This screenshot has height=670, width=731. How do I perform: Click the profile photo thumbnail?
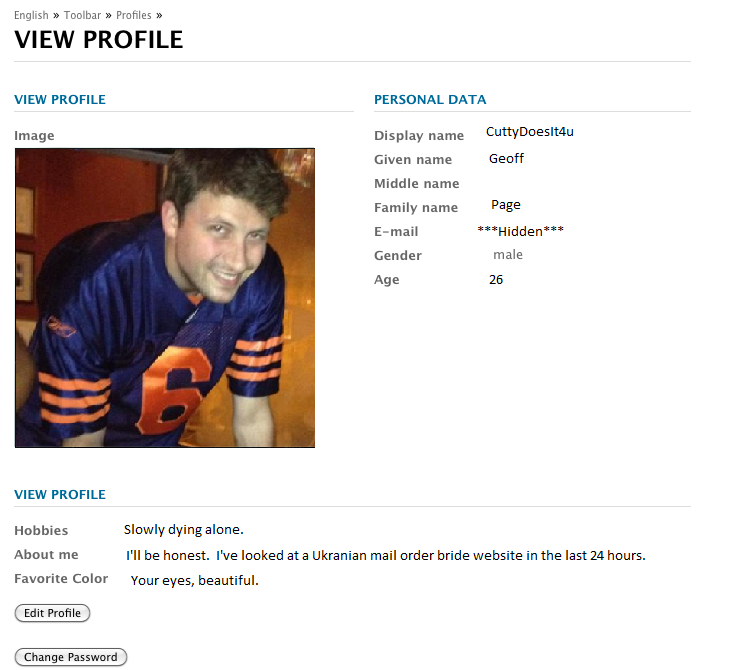tap(165, 298)
